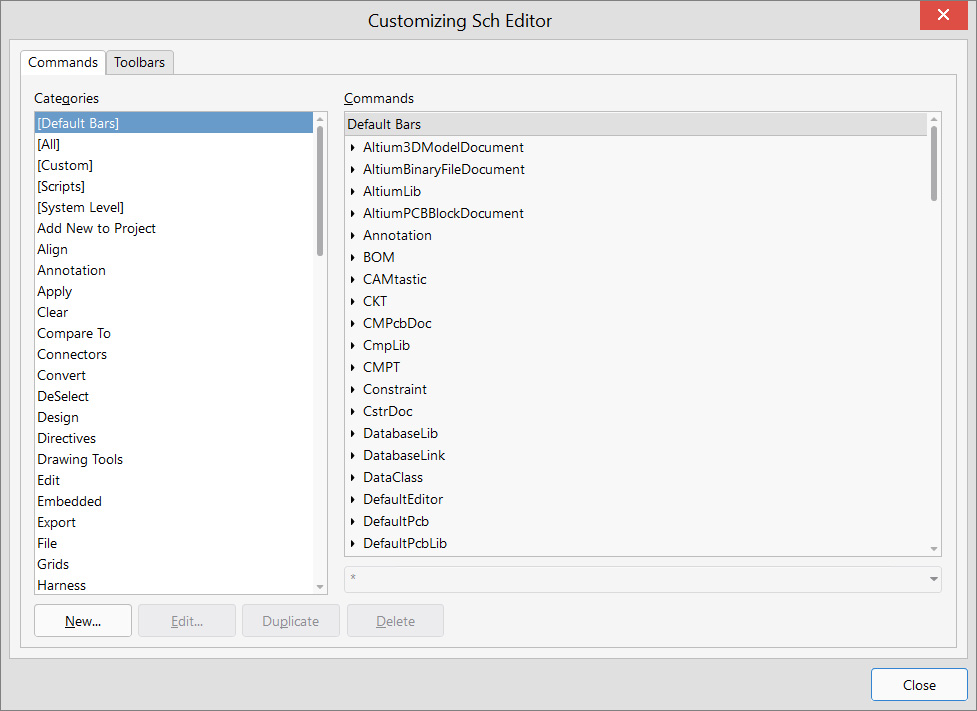
Task: Click the DefaultPcb command entry
Action: 396,522
